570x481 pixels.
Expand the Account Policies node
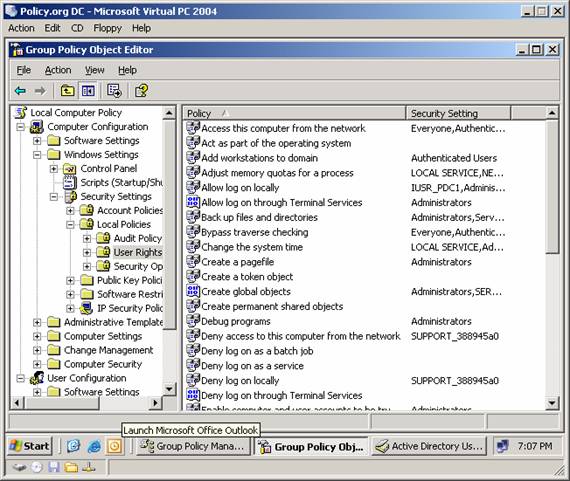coord(71,211)
